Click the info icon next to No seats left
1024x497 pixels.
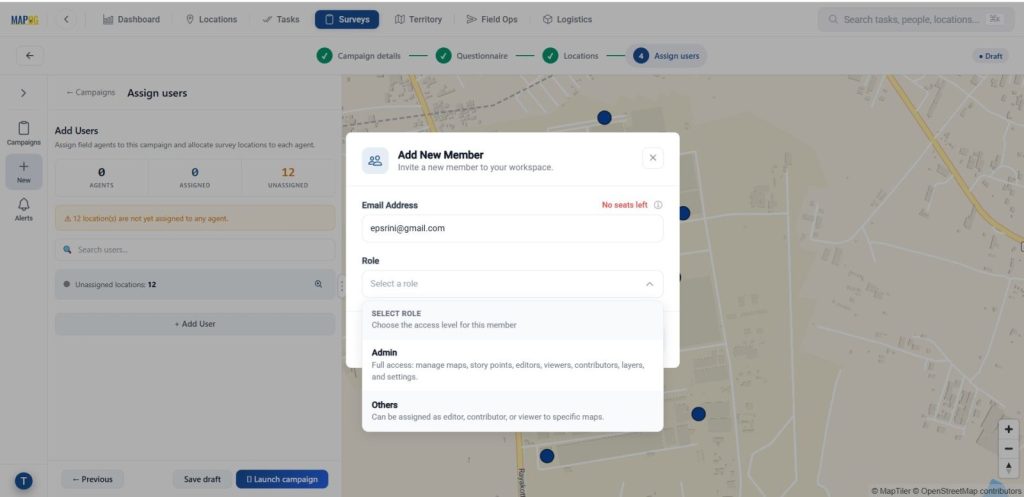click(x=658, y=205)
